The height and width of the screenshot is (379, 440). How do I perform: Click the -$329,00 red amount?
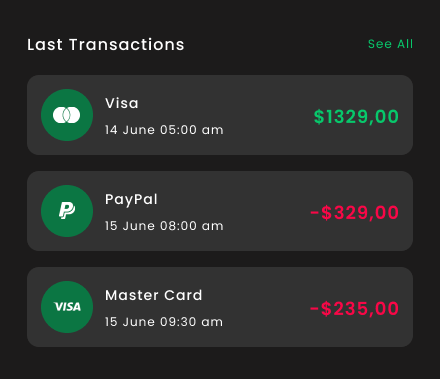pos(354,213)
